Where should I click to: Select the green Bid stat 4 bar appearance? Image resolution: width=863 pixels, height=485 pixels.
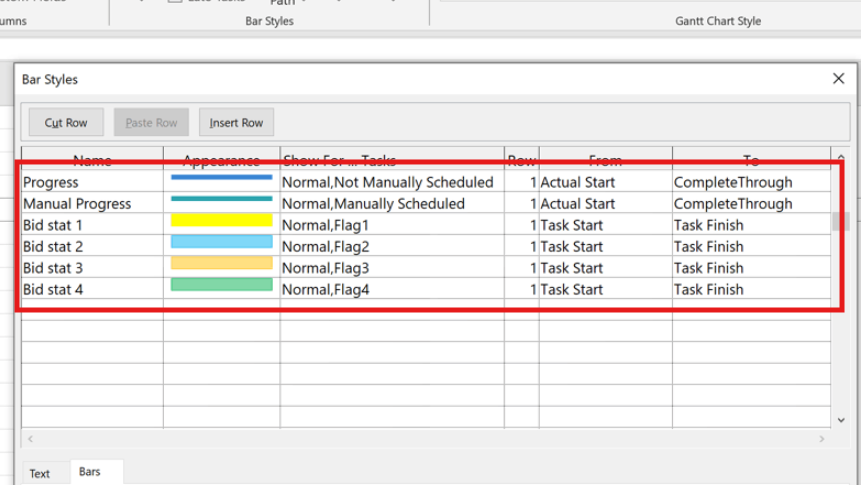pyautogui.click(x=221, y=285)
